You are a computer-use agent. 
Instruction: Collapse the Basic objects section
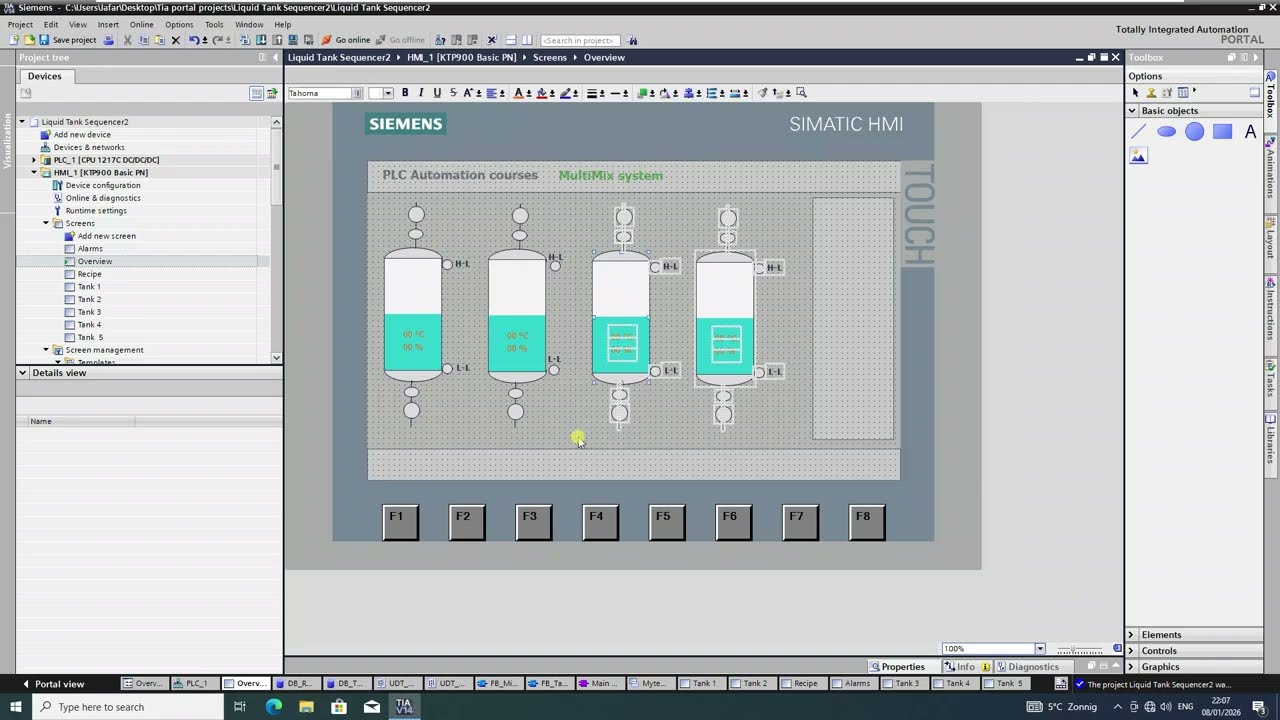[x=1132, y=111]
